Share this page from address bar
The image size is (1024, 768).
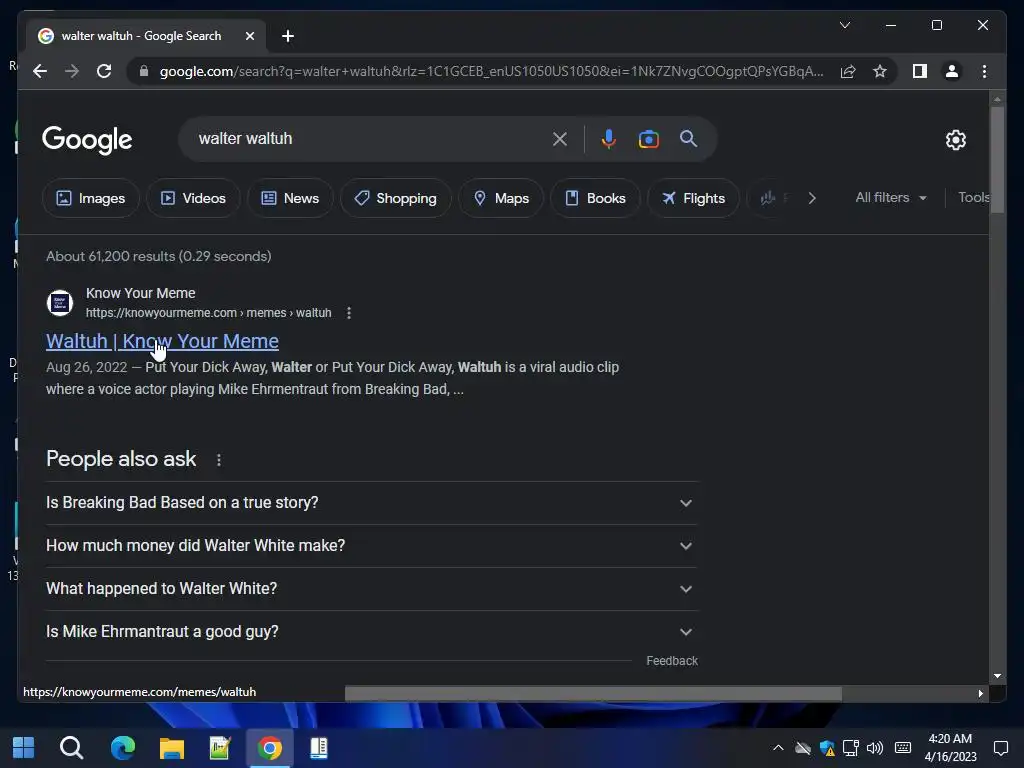(x=848, y=71)
